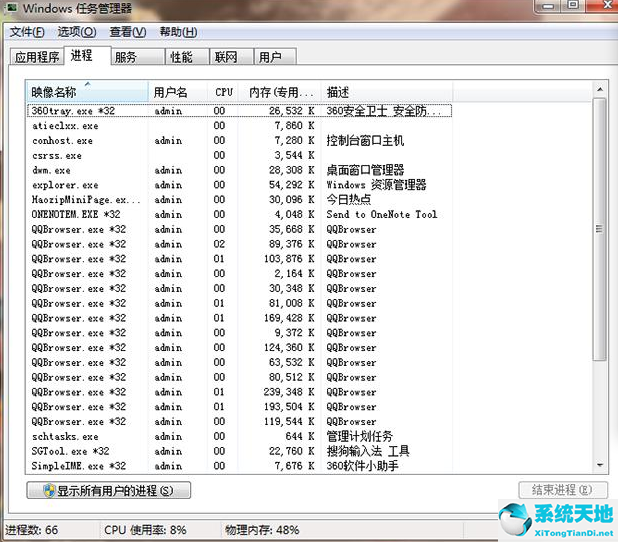Select the csrss.exe process
The height and width of the screenshot is (542, 618).
(x=240, y=155)
